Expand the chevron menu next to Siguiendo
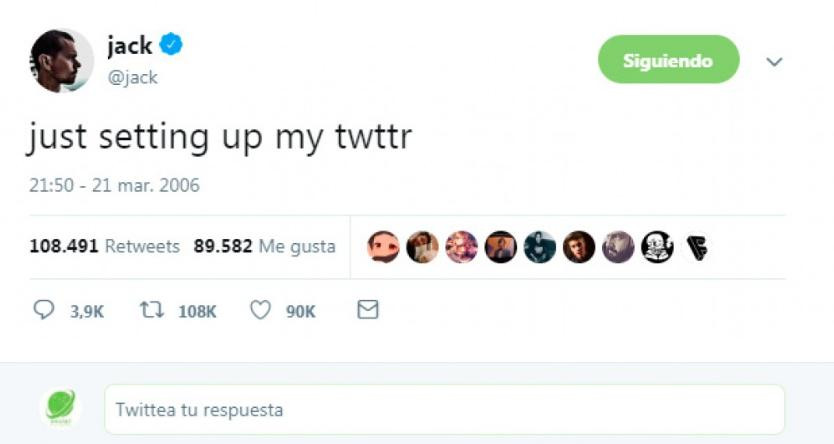Viewport: 834px width, 444px height. coord(774,62)
